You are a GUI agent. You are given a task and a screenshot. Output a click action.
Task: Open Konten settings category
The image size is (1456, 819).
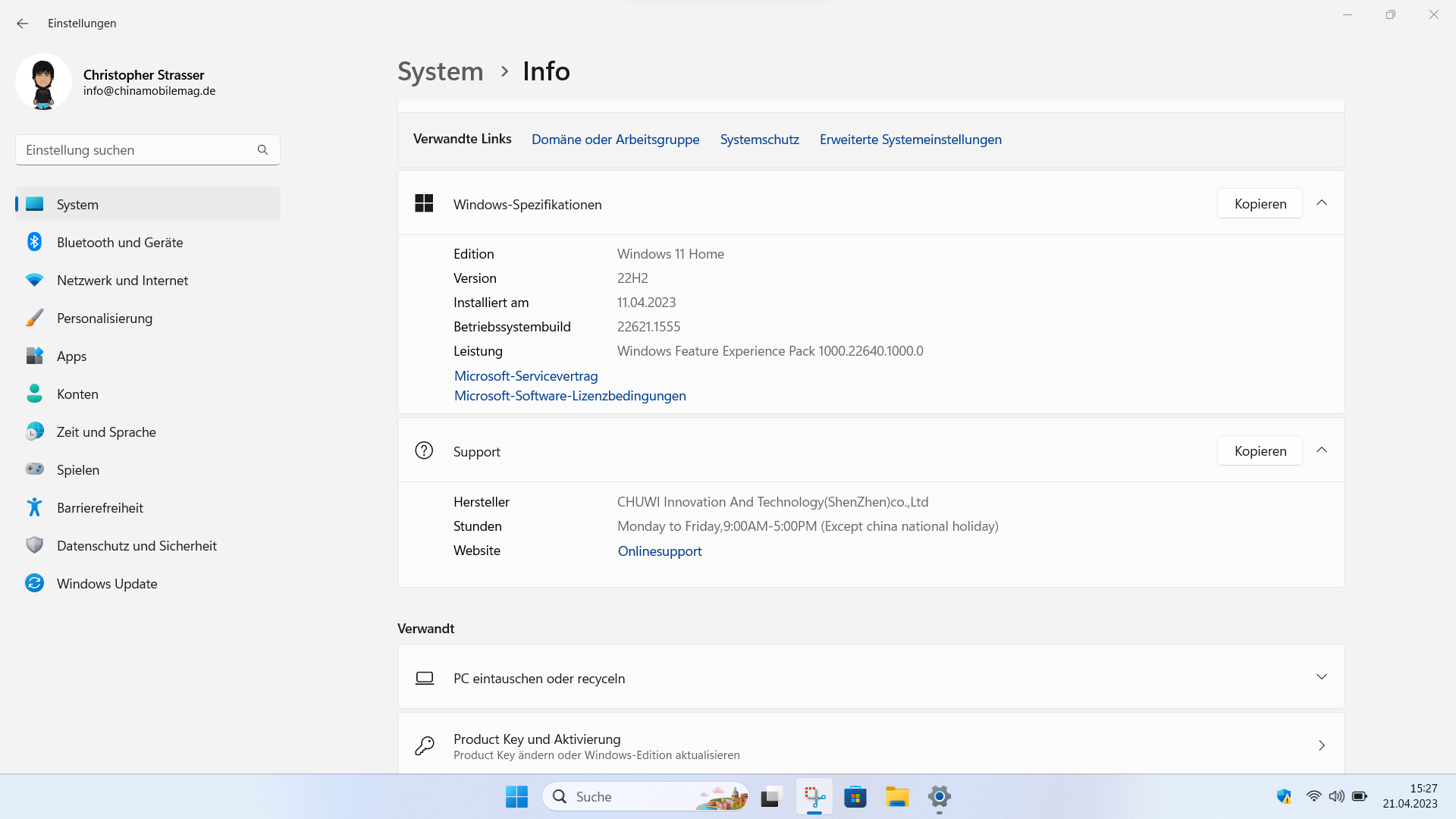[148, 394]
